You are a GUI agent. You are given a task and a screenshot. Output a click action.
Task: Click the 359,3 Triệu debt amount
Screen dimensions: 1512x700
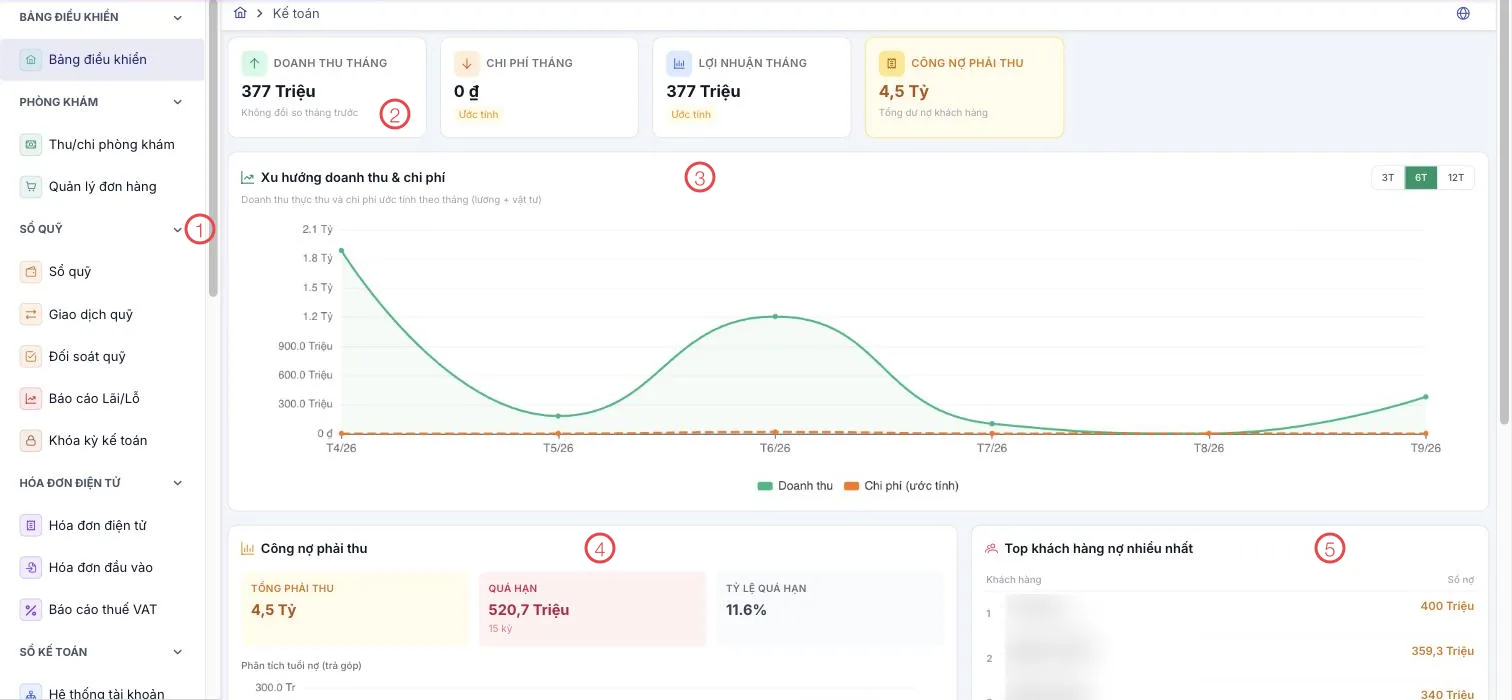1443,651
